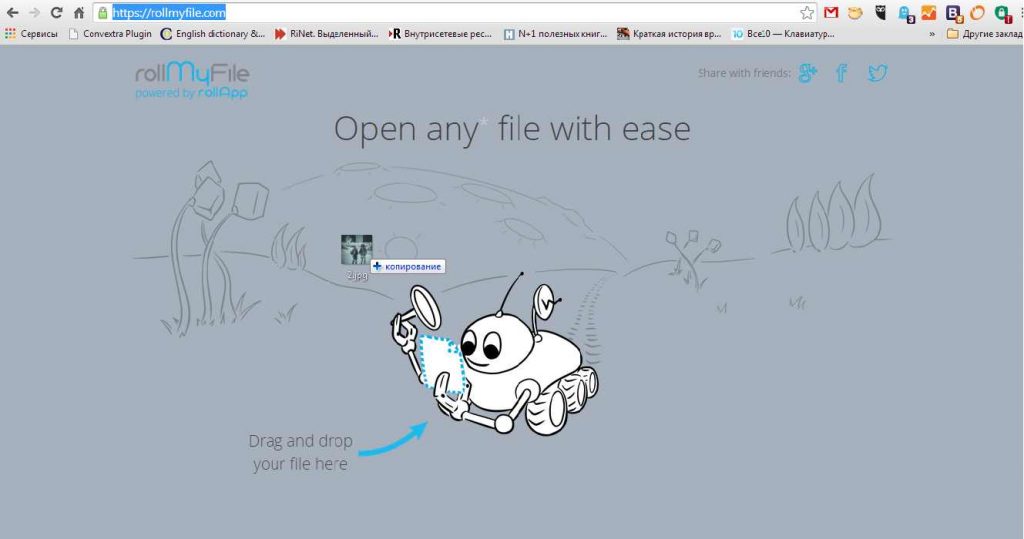Screen dimensions: 1024x539
Task: Click the green padlock security icon
Action: (x=103, y=13)
